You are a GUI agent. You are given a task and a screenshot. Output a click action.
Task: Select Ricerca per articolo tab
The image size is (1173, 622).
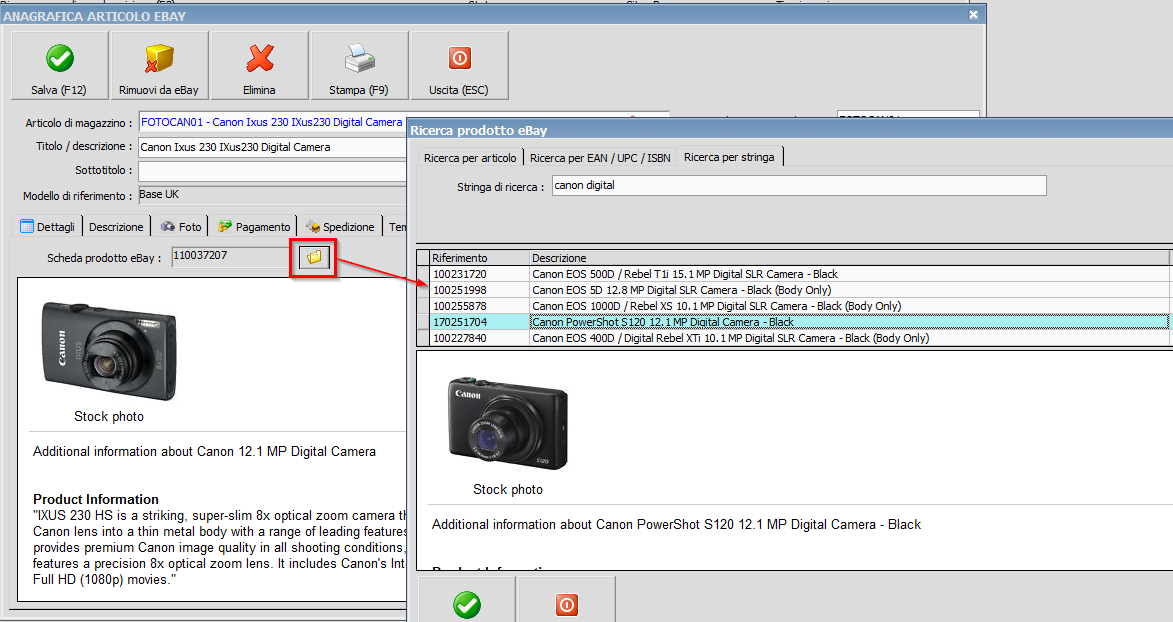pyautogui.click(x=470, y=158)
